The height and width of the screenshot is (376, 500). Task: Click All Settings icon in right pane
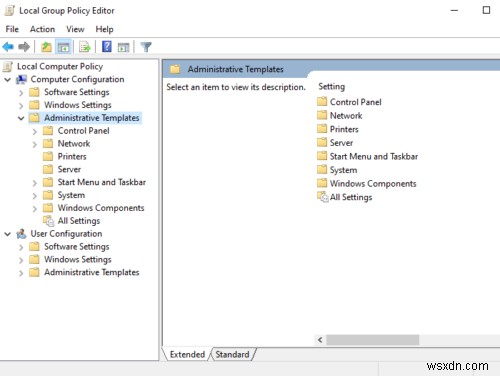point(322,197)
